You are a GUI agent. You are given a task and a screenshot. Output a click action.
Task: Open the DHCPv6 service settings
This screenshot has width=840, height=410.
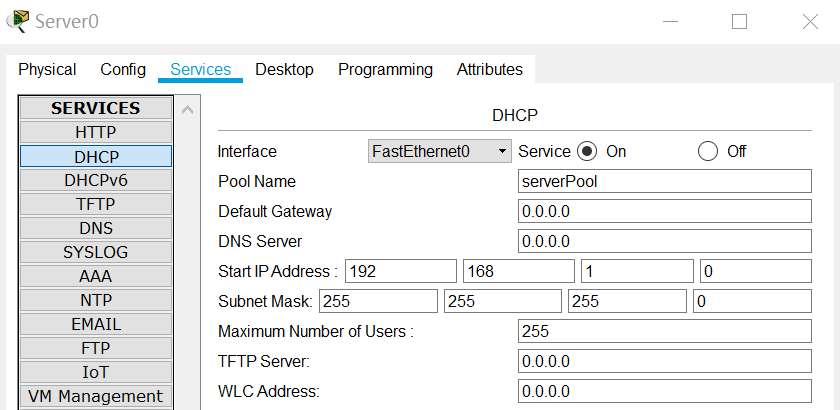tap(96, 180)
